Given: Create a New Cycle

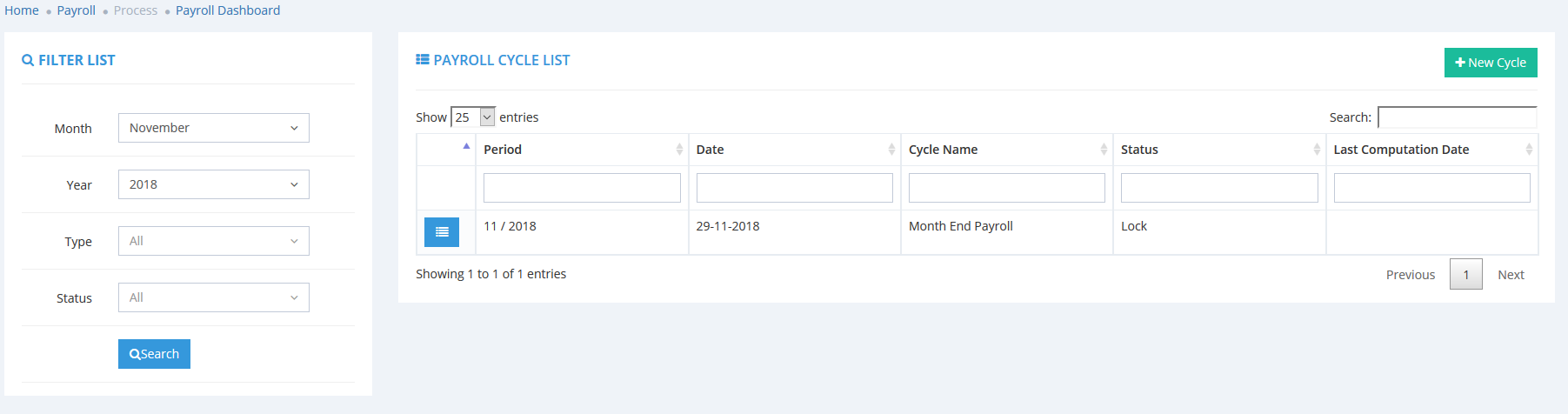Looking at the screenshot, I should pyautogui.click(x=1491, y=63).
